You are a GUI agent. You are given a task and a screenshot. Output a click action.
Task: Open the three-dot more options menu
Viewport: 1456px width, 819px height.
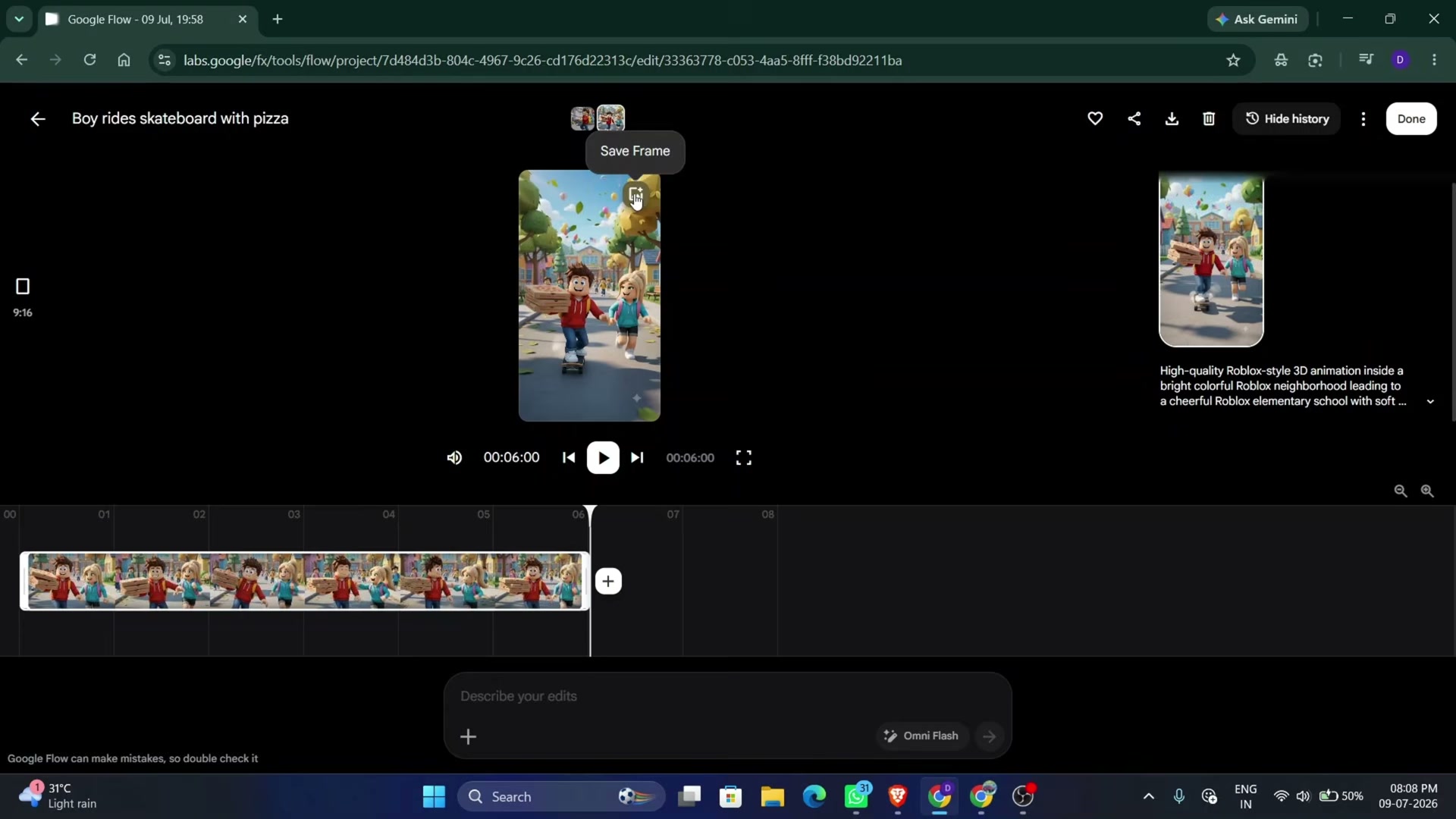point(1363,119)
